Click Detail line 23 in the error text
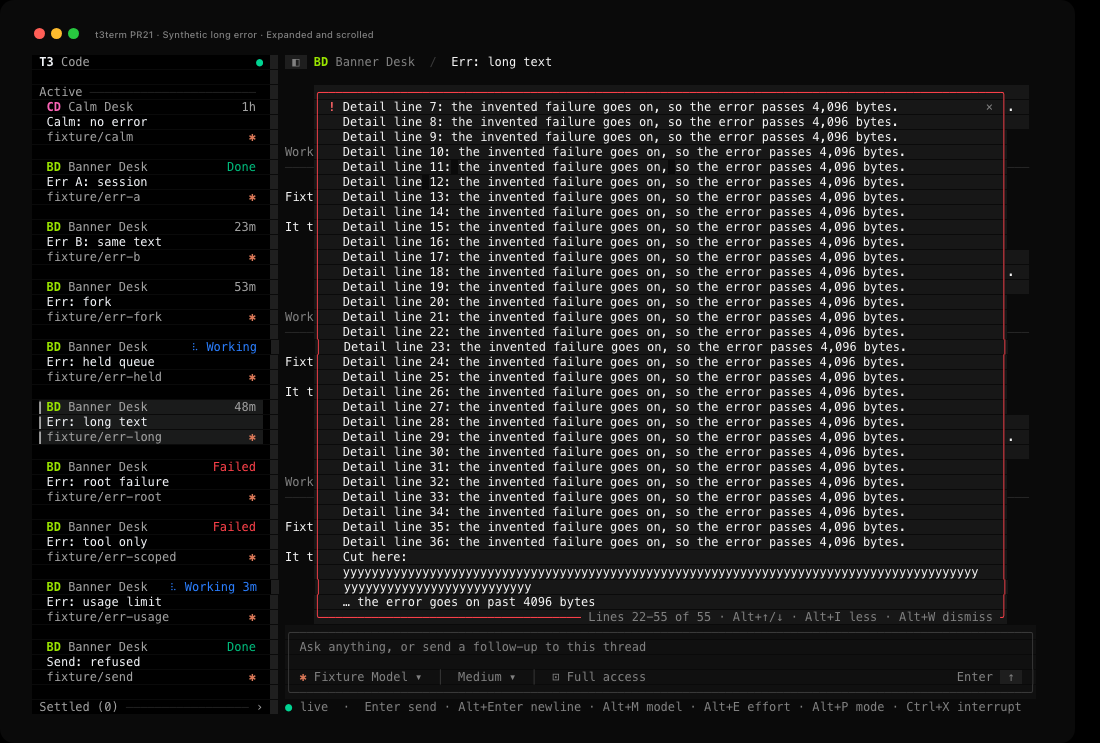The width and height of the screenshot is (1100, 743). 624,347
